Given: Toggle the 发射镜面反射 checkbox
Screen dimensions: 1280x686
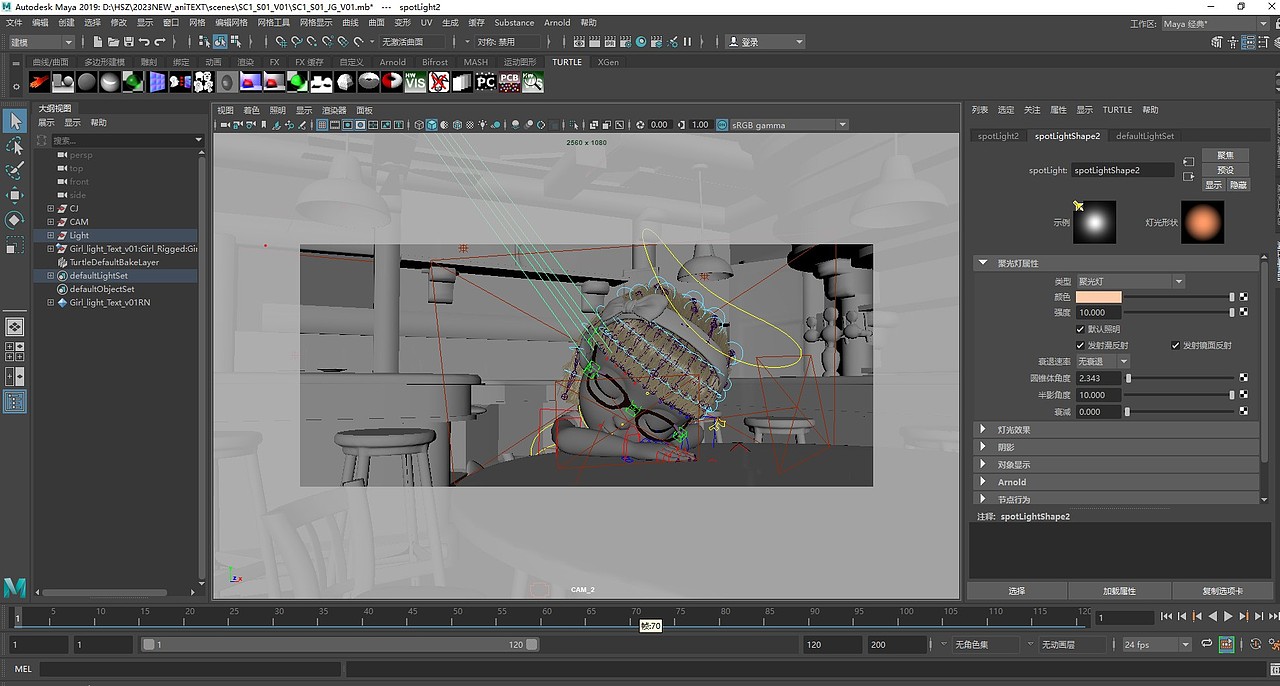Looking at the screenshot, I should click(1175, 345).
